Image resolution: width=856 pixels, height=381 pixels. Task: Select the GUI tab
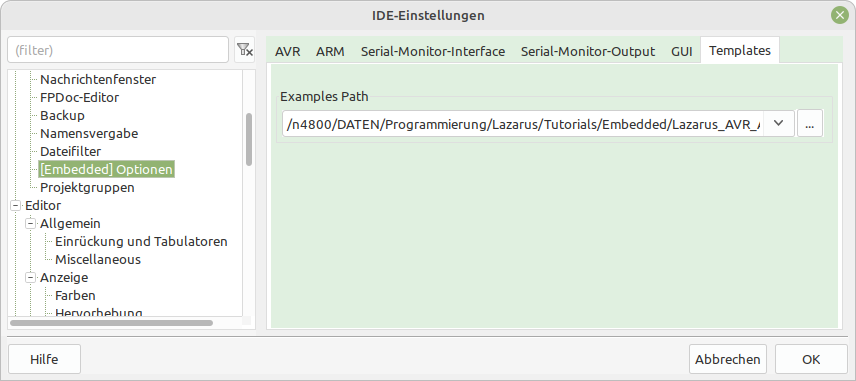(x=682, y=52)
